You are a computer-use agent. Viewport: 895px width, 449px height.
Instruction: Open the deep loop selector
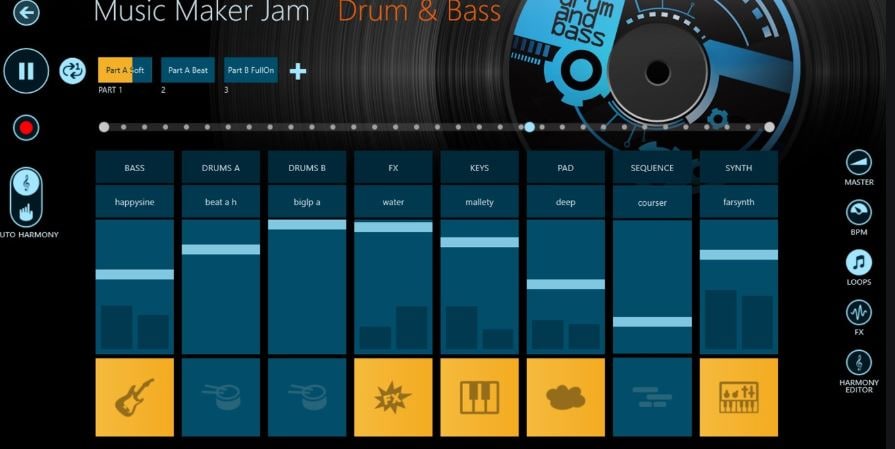pos(566,201)
